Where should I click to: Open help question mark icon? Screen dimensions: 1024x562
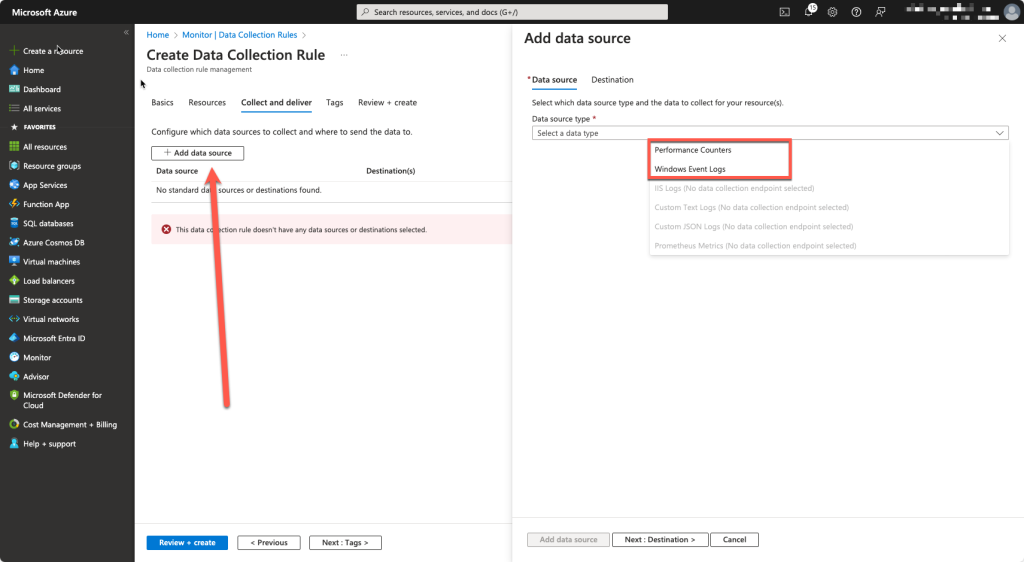click(856, 12)
